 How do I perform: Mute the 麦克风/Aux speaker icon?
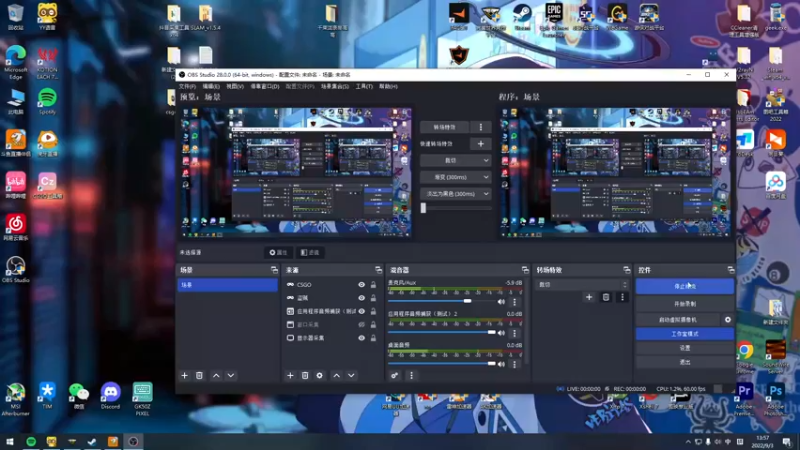click(502, 302)
